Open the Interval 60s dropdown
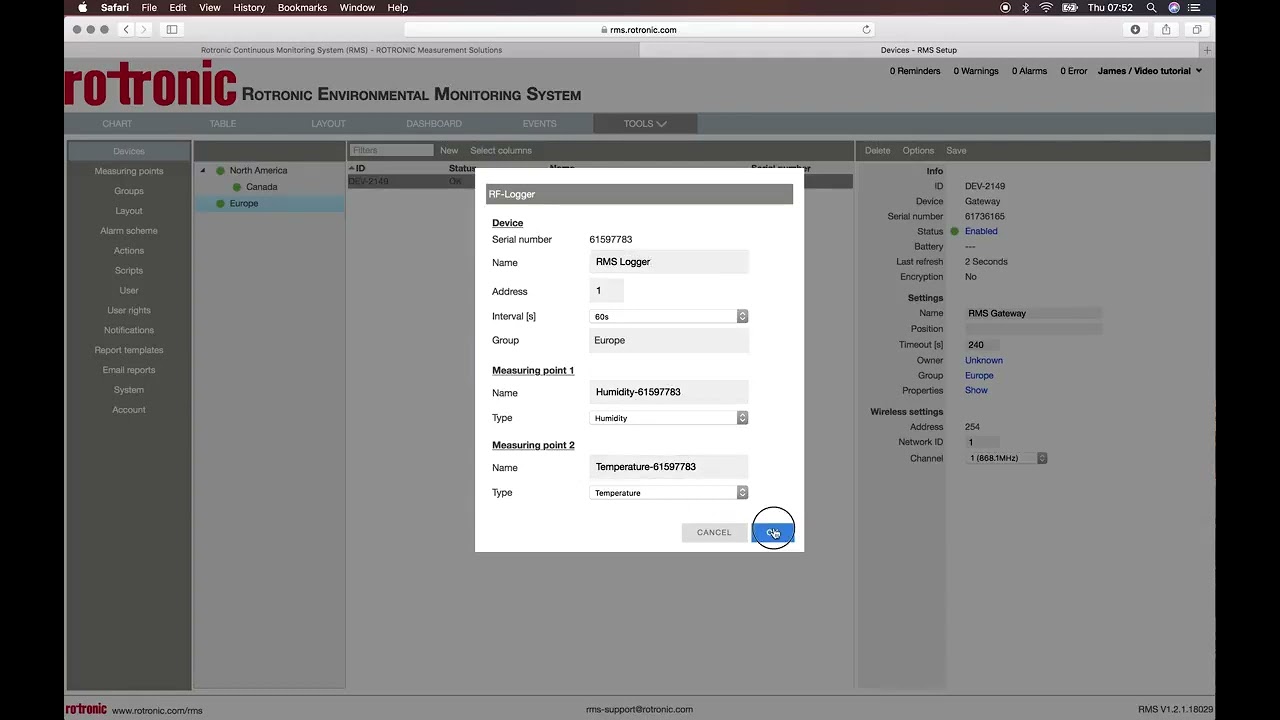1280x720 pixels. click(669, 316)
